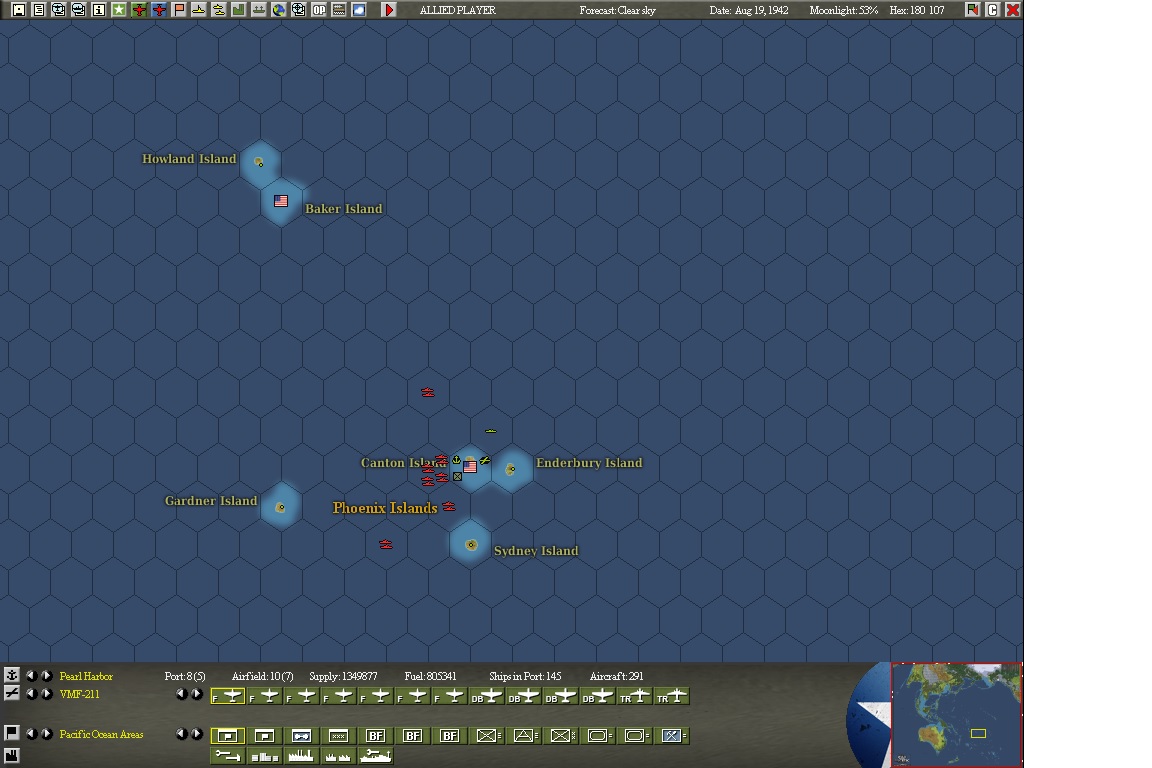
Task: Open the Pearl Harbor base link
Action: click(x=87, y=676)
